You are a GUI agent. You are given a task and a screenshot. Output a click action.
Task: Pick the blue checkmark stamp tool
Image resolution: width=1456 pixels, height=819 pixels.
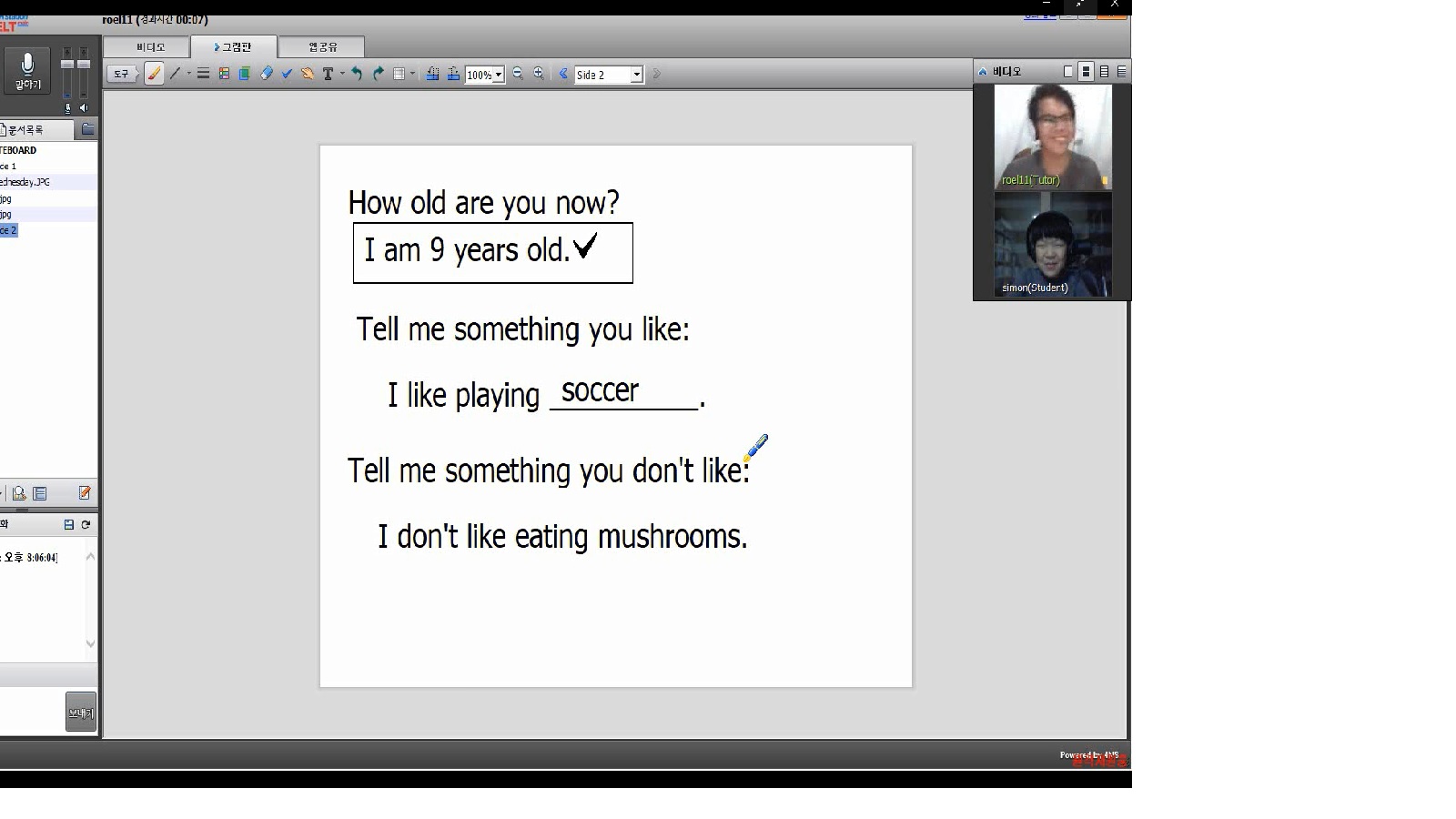click(287, 74)
